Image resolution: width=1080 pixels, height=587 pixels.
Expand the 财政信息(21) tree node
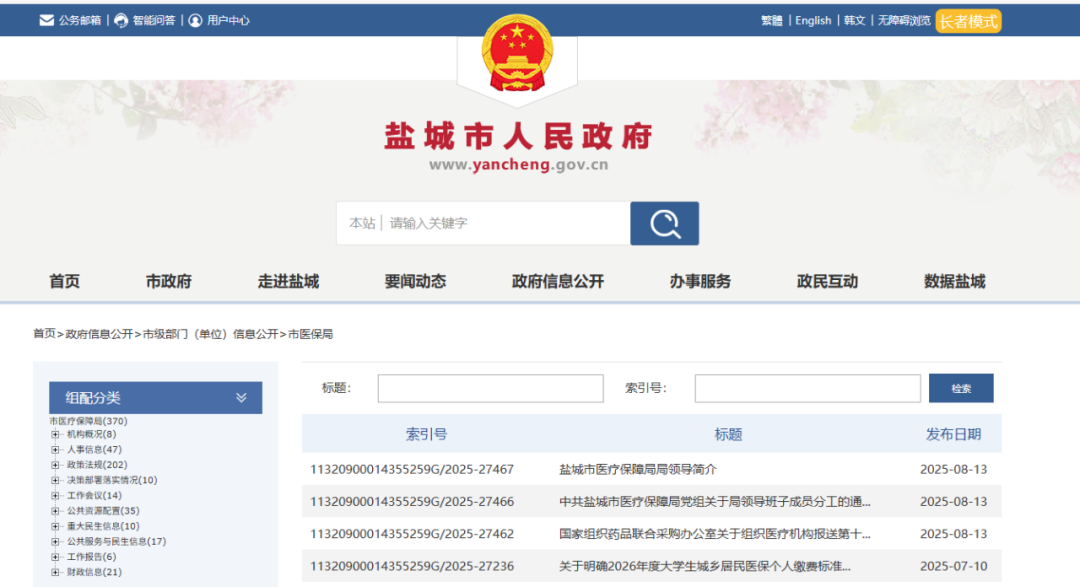pyautogui.click(x=55, y=572)
